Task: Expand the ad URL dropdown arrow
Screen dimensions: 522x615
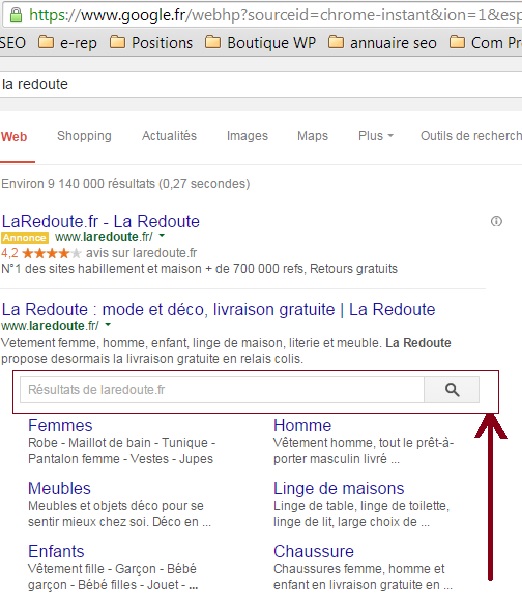Action: 162,236
